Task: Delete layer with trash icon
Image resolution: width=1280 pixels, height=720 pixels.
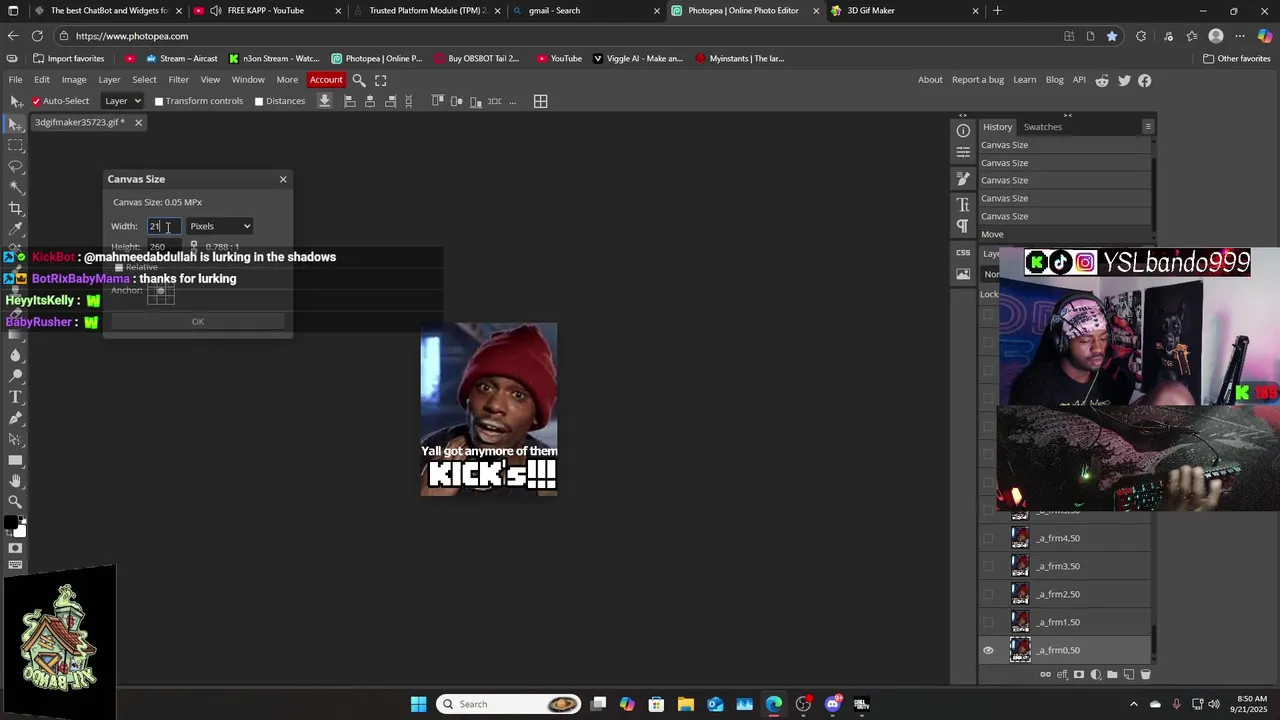Action: [1145, 675]
